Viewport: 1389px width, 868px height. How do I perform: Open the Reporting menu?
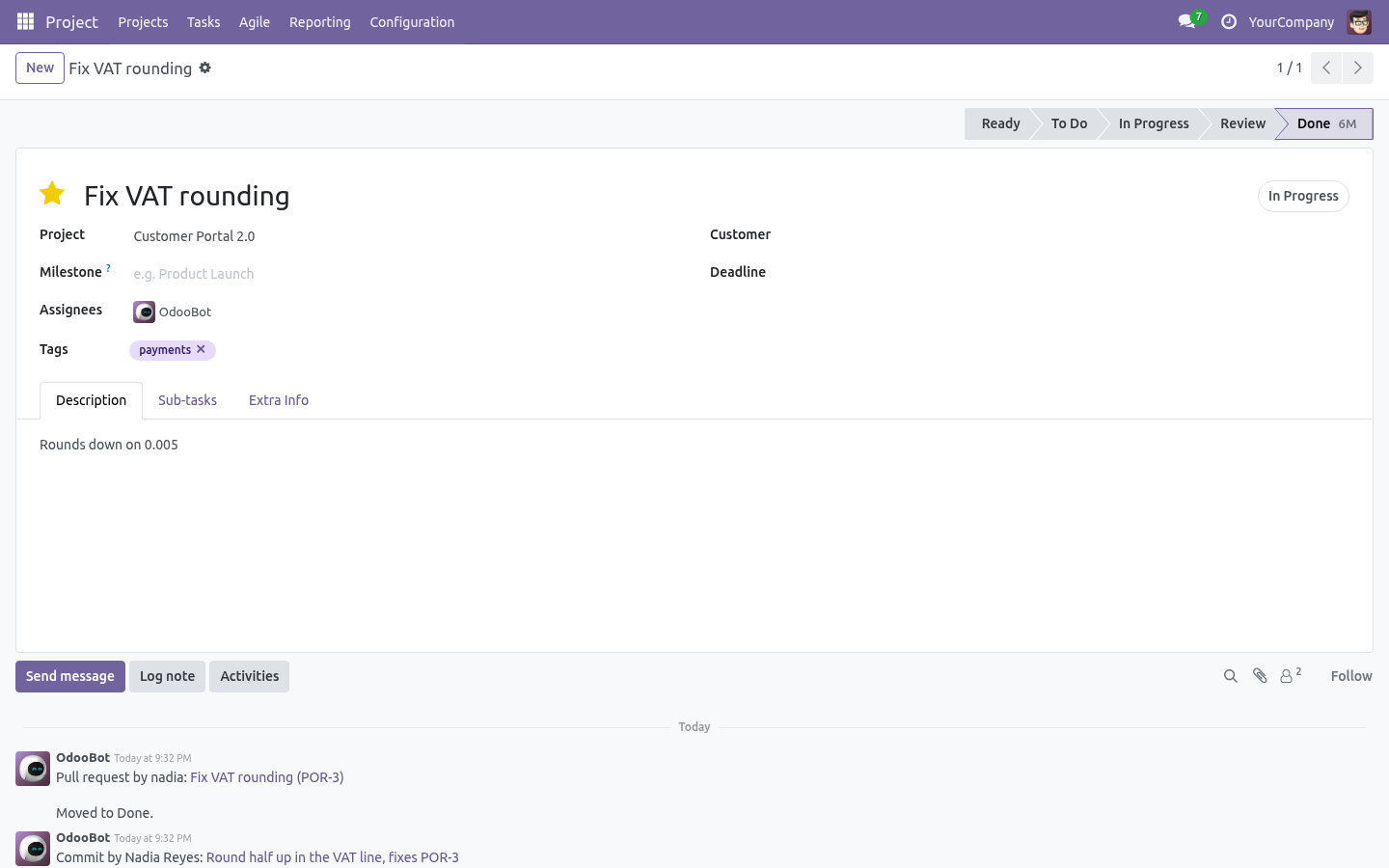click(319, 21)
